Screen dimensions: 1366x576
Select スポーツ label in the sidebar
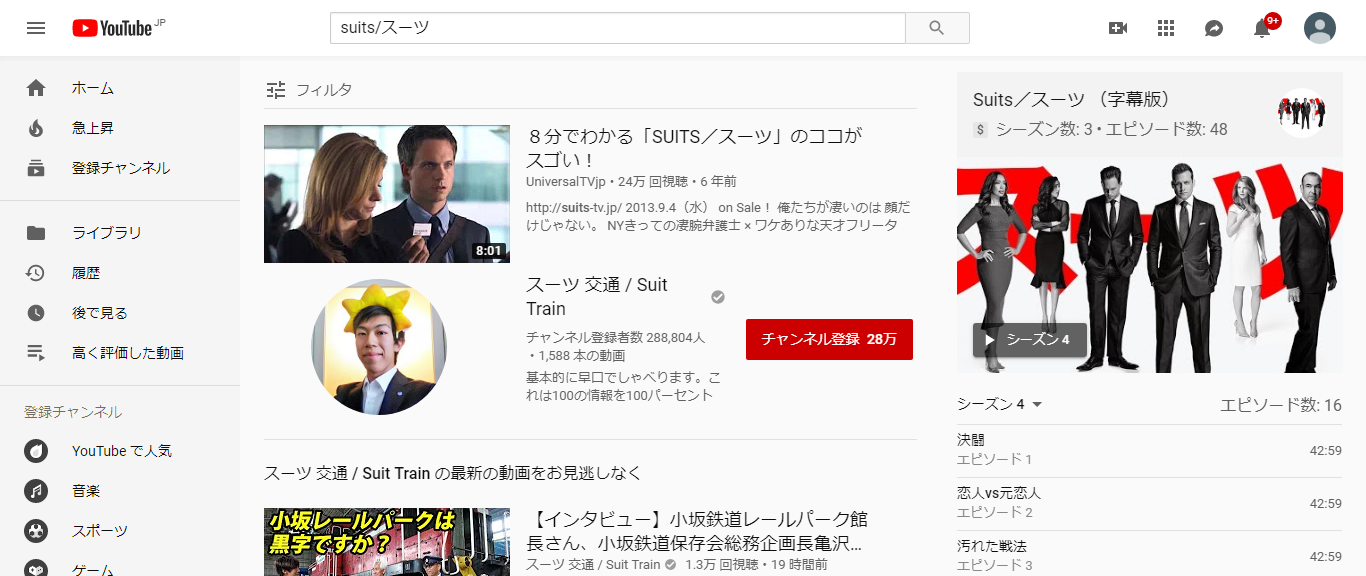click(x=100, y=531)
